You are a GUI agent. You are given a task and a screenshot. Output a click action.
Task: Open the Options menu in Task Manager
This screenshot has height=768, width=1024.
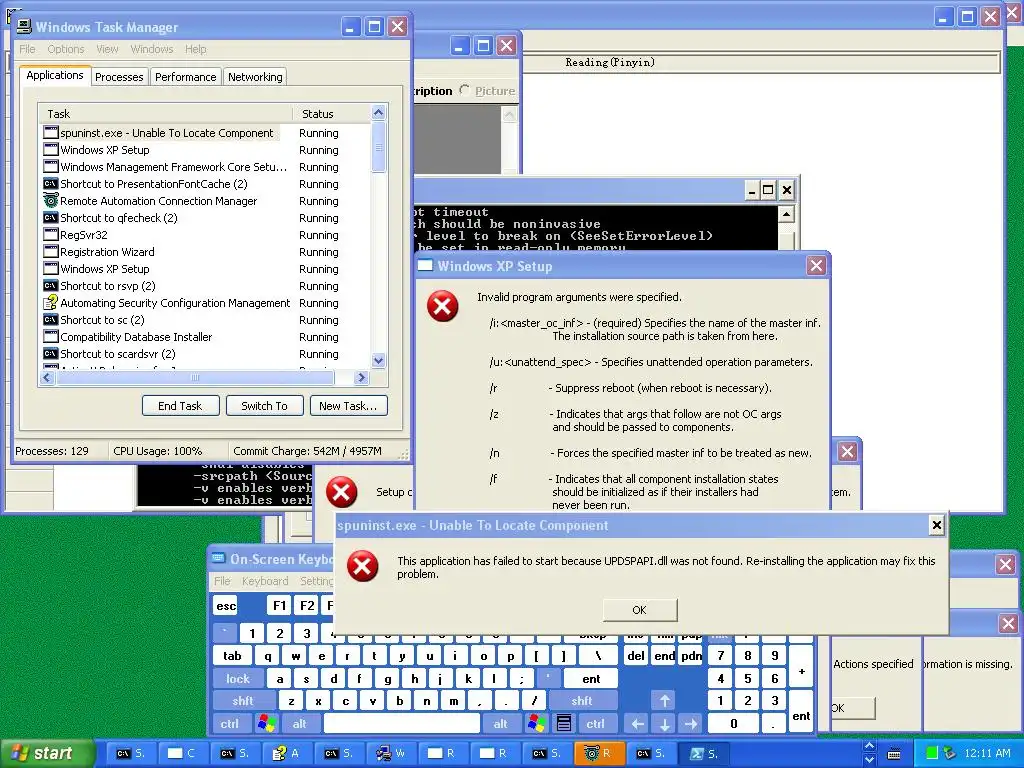[x=65, y=49]
